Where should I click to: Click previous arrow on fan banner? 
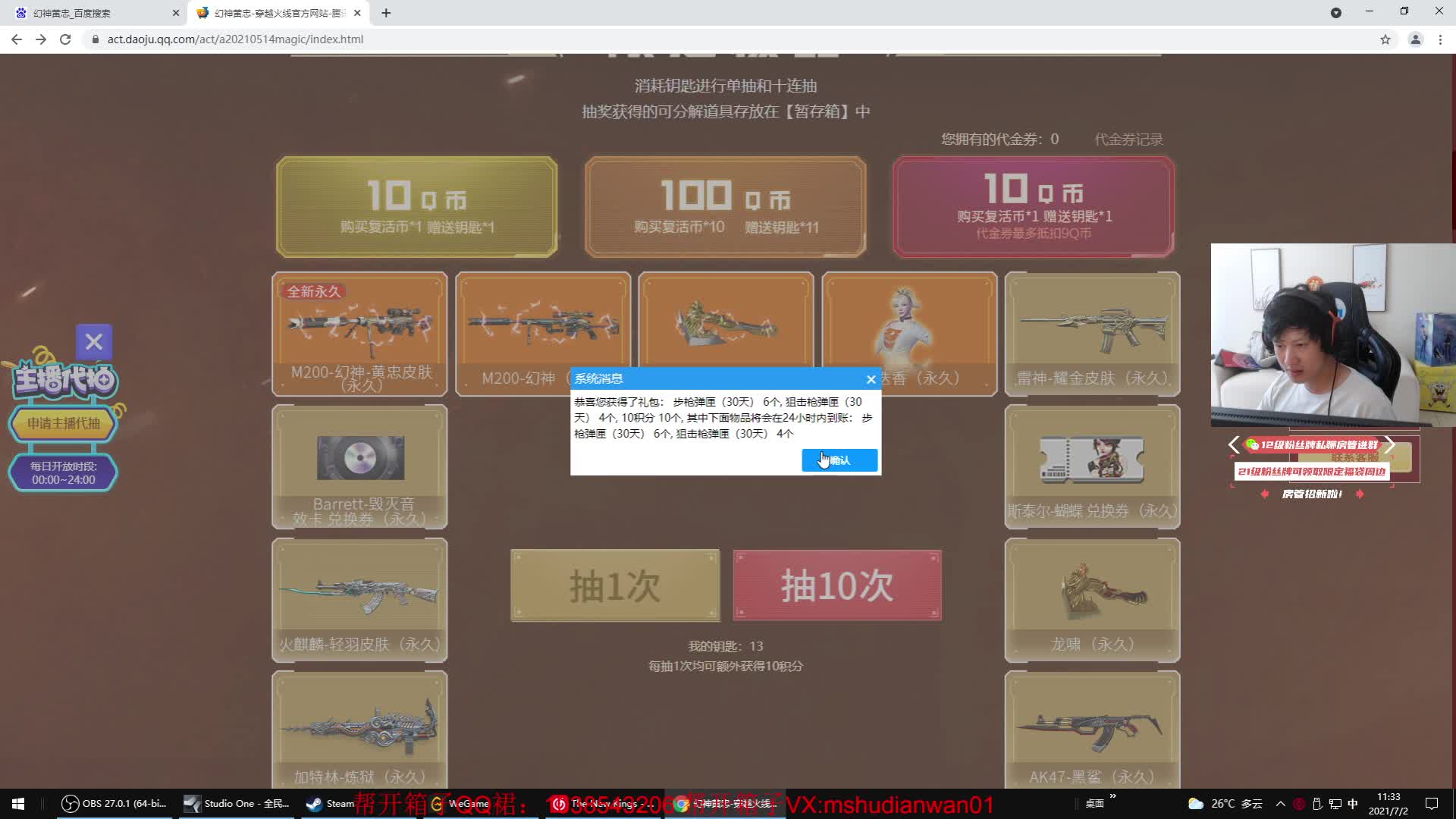point(1234,445)
